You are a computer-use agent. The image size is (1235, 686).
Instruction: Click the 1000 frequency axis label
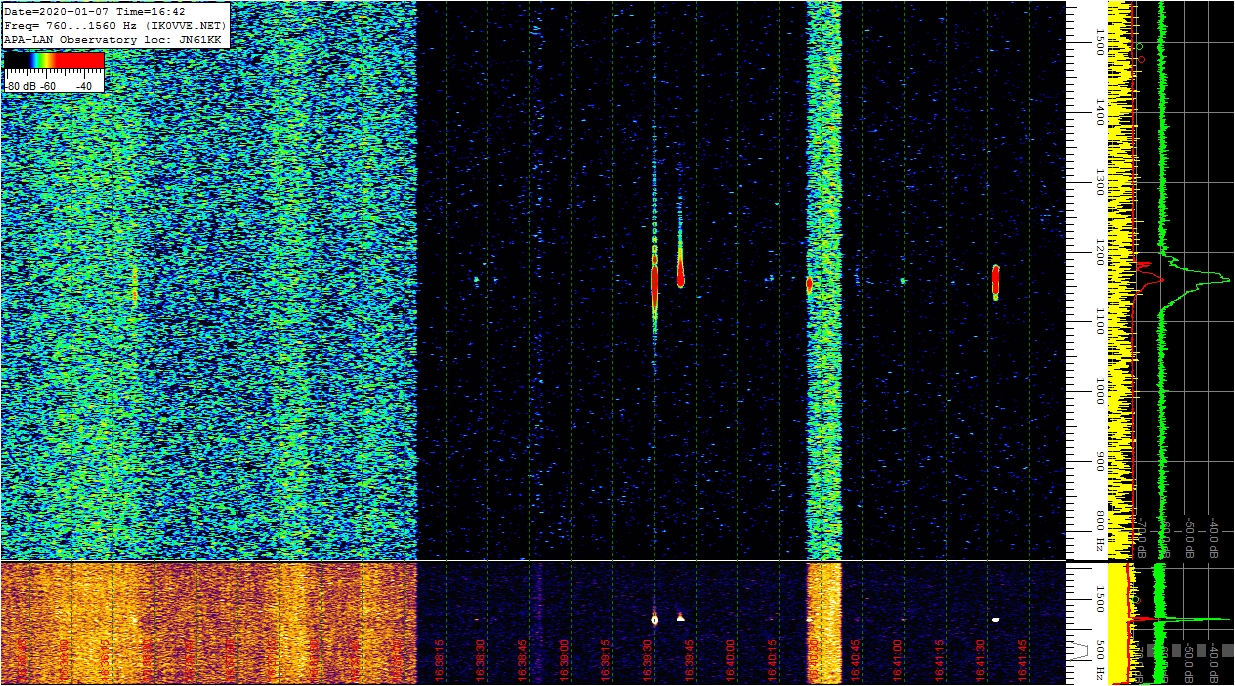pyautogui.click(x=1099, y=392)
